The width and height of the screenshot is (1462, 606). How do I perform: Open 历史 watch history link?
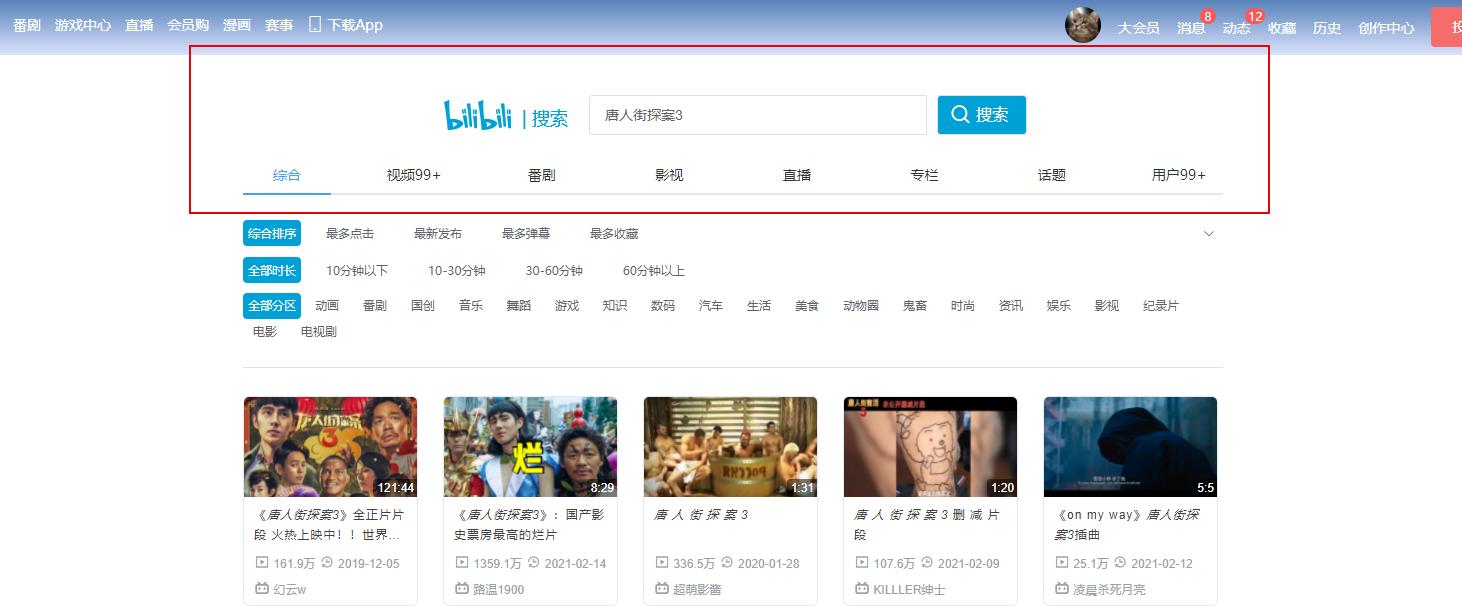click(1327, 28)
